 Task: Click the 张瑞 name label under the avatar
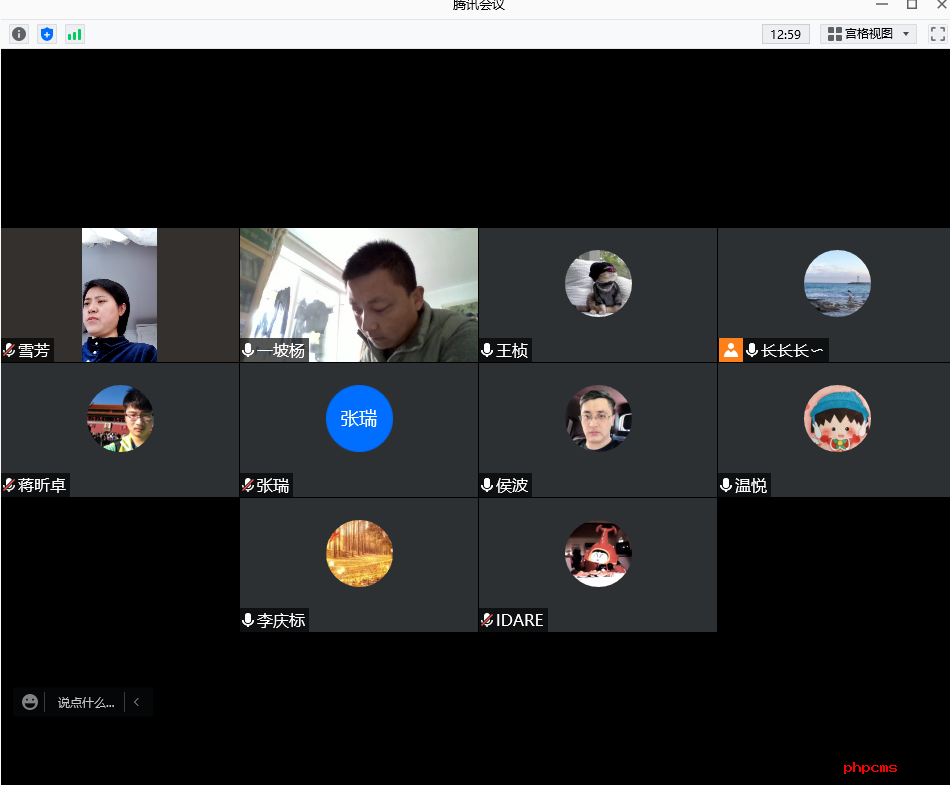click(273, 485)
